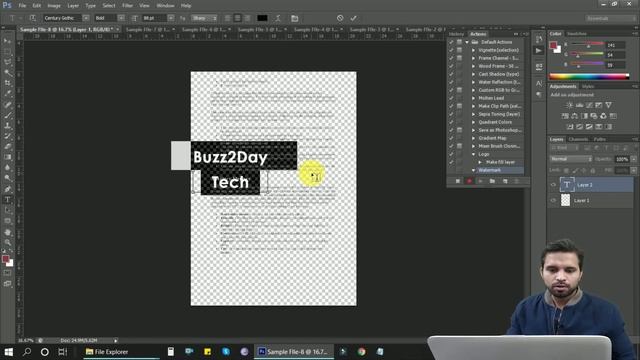Cancel the current text edits
Image resolution: width=640 pixels, height=360 pixels.
(340, 18)
